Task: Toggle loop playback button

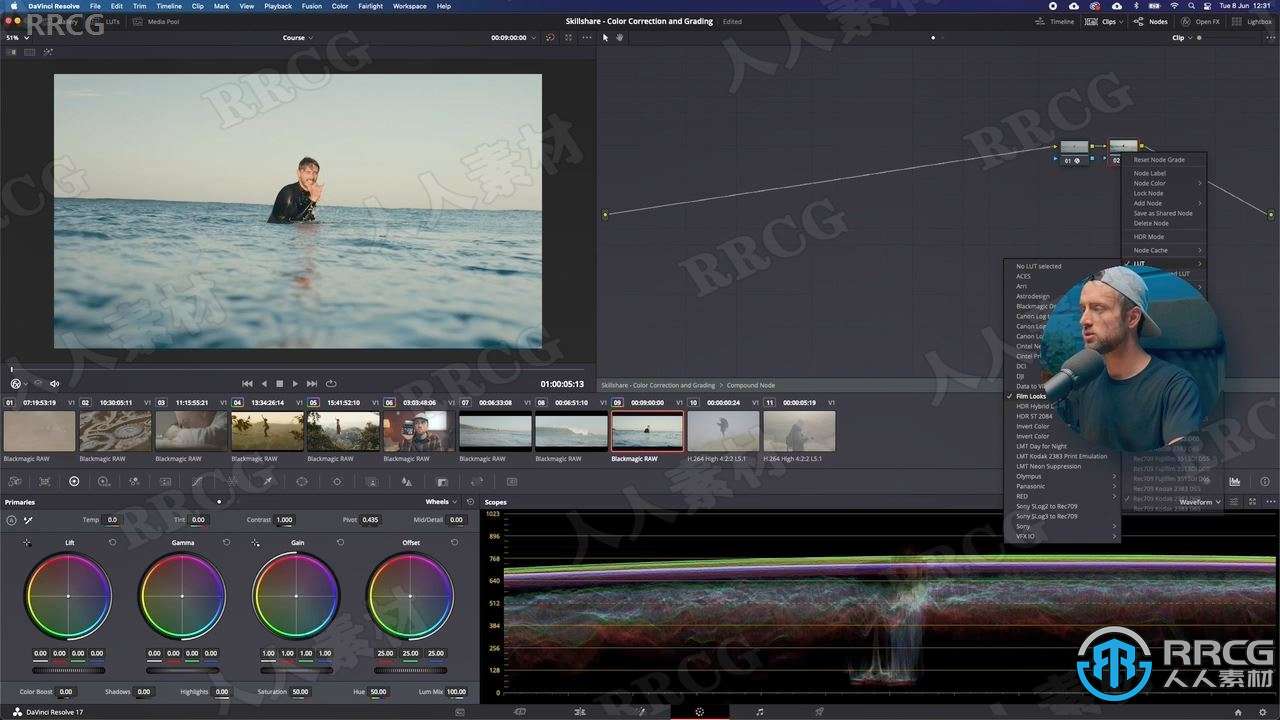Action: point(331,383)
